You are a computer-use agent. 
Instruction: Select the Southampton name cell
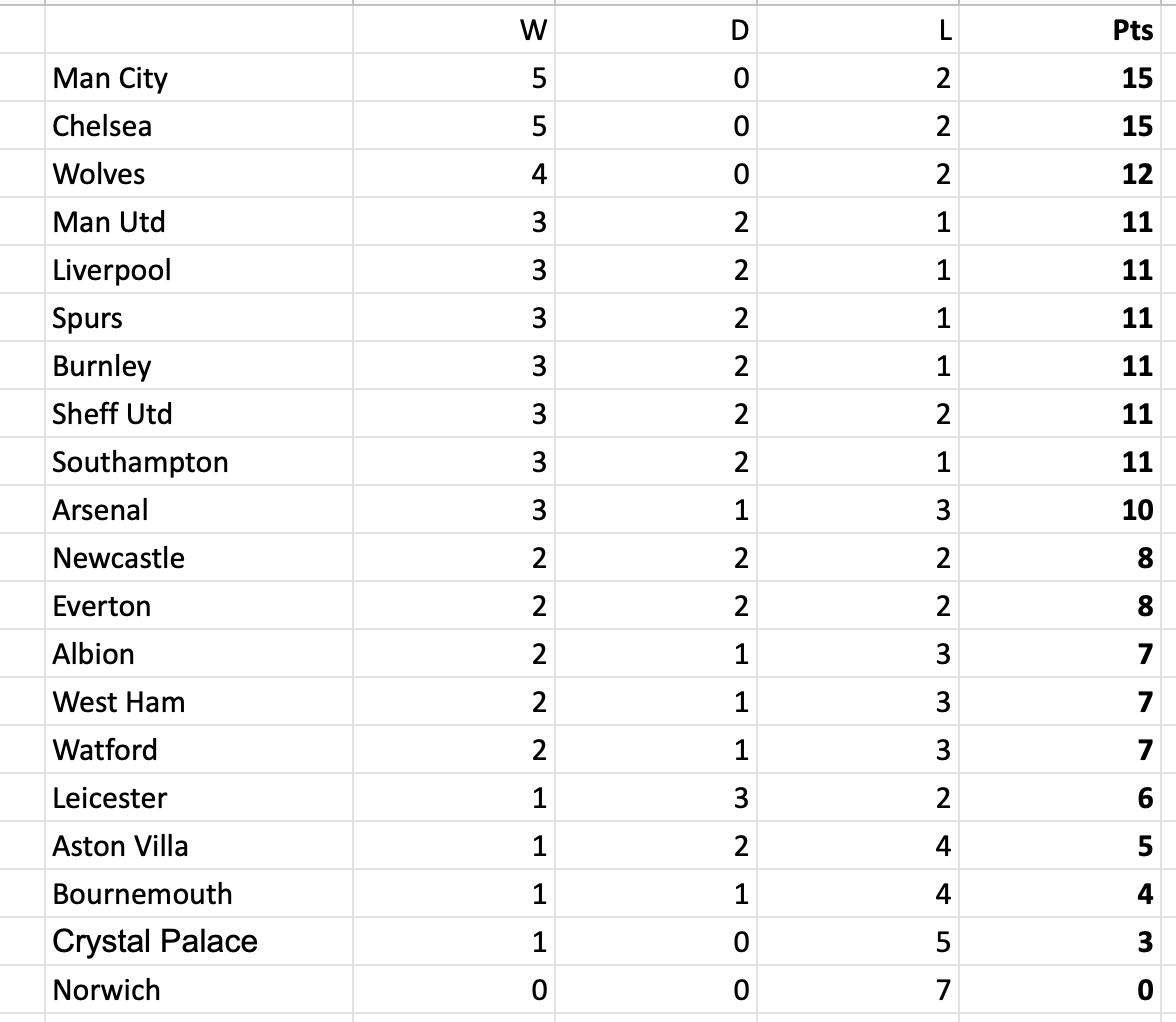click(x=199, y=461)
